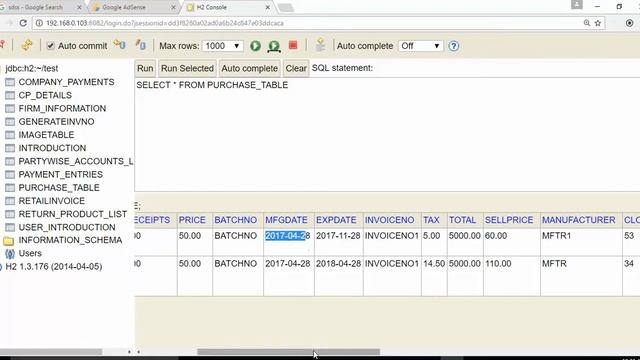Click the Auto complete button
The height and width of the screenshot is (360, 640).
pyautogui.click(x=249, y=68)
